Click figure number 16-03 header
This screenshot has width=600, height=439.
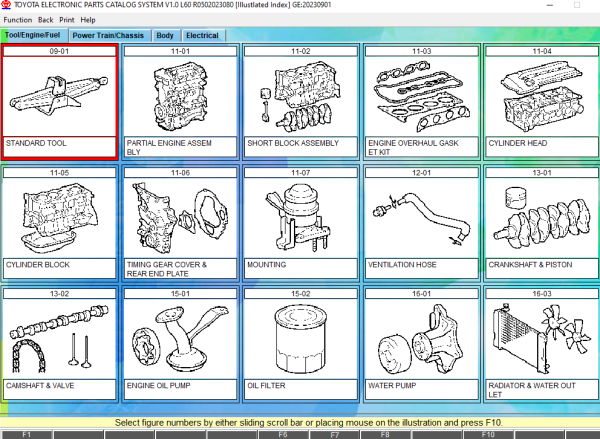(x=542, y=294)
